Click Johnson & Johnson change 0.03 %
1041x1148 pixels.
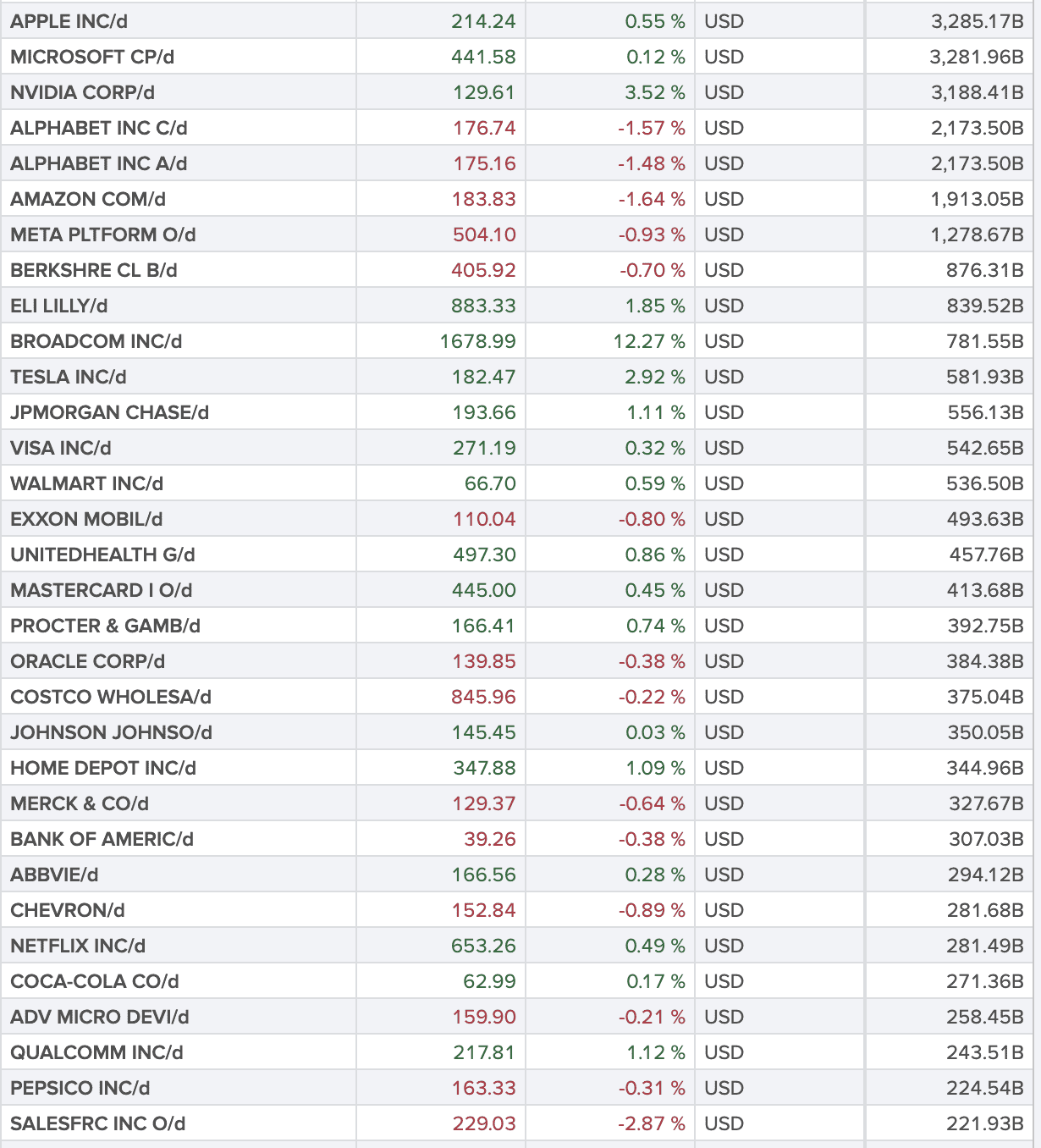click(655, 732)
